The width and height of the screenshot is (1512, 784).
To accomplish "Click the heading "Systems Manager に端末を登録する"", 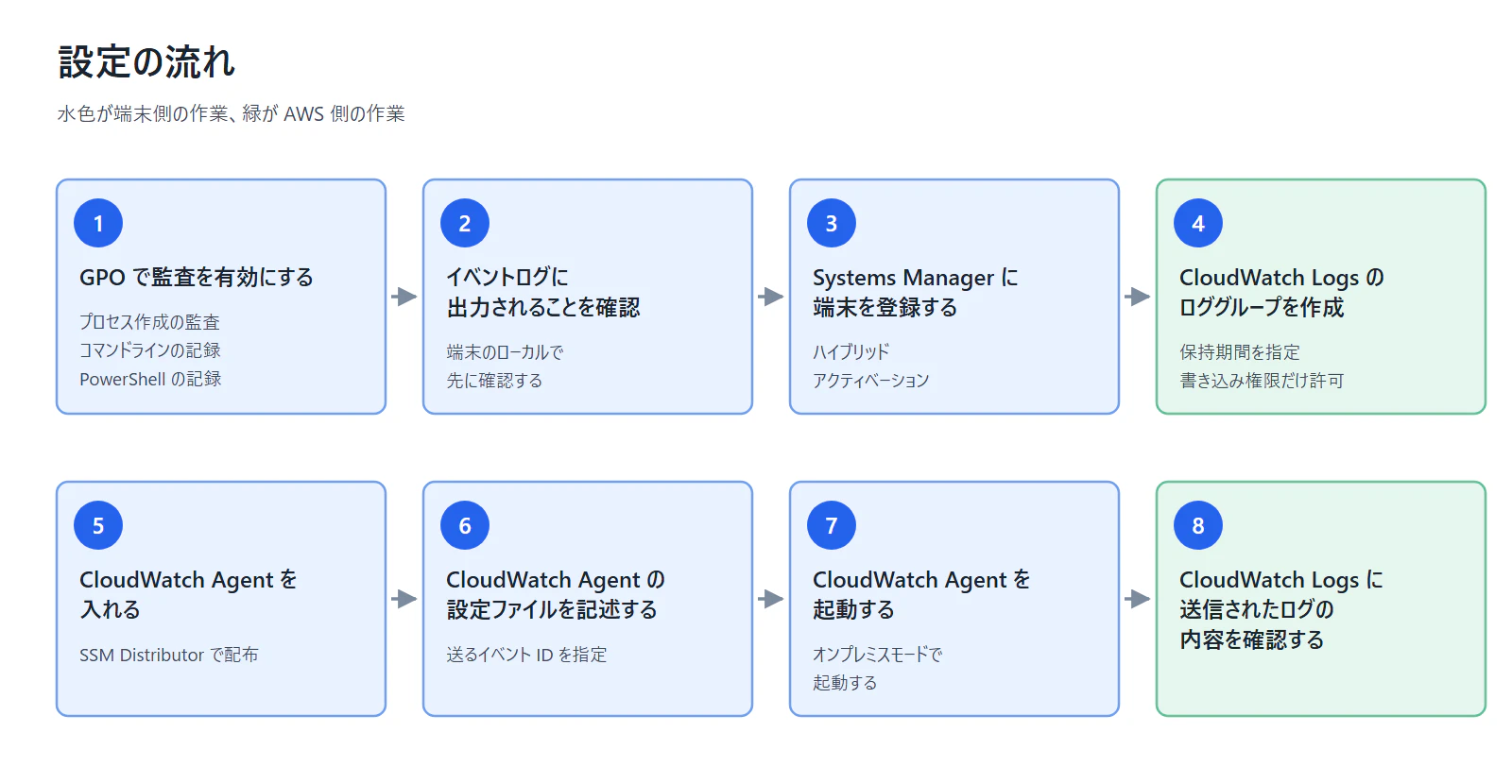I will click(x=916, y=292).
